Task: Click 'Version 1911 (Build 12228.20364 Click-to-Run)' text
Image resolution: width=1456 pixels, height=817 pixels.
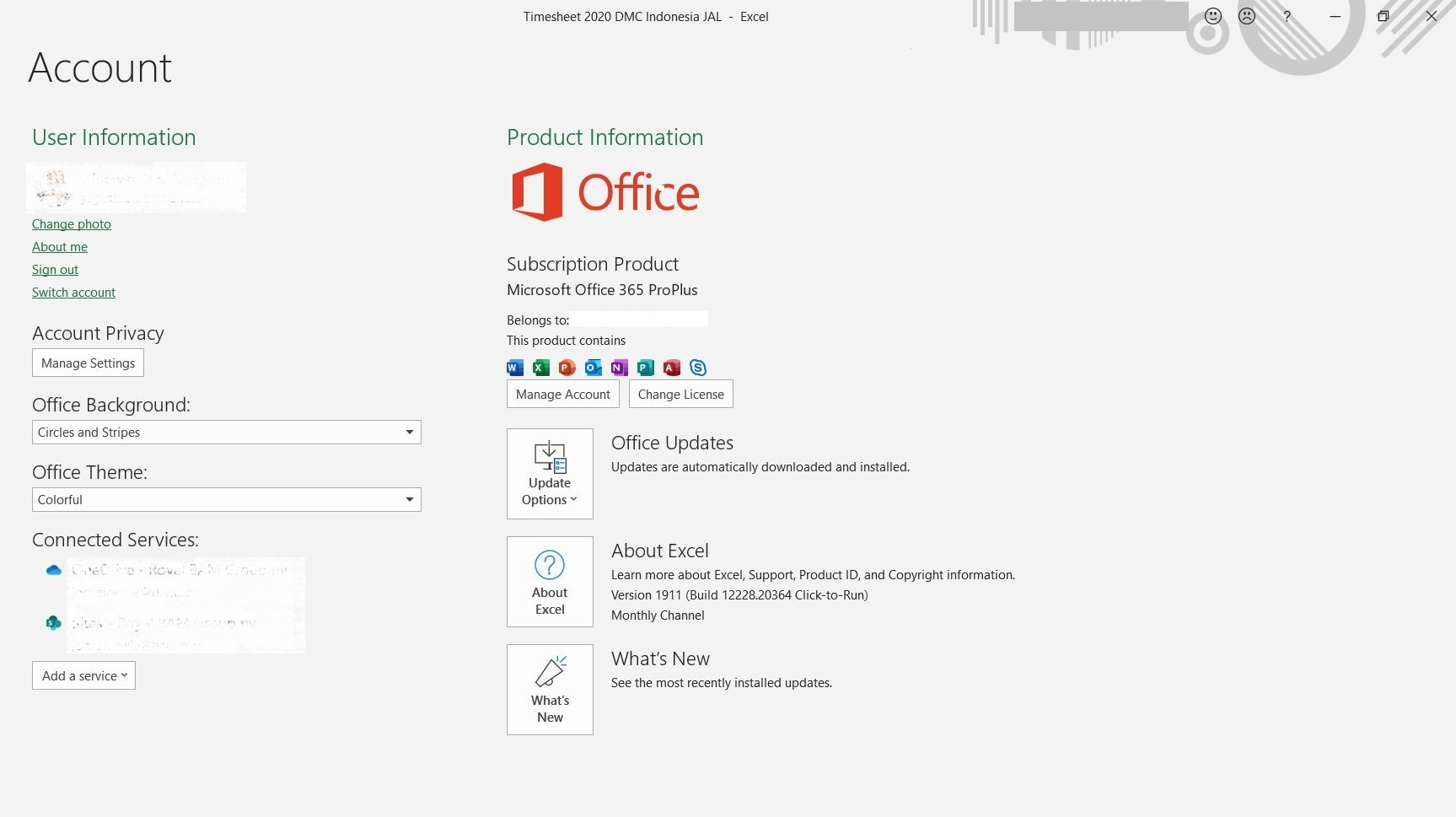Action: [x=739, y=595]
